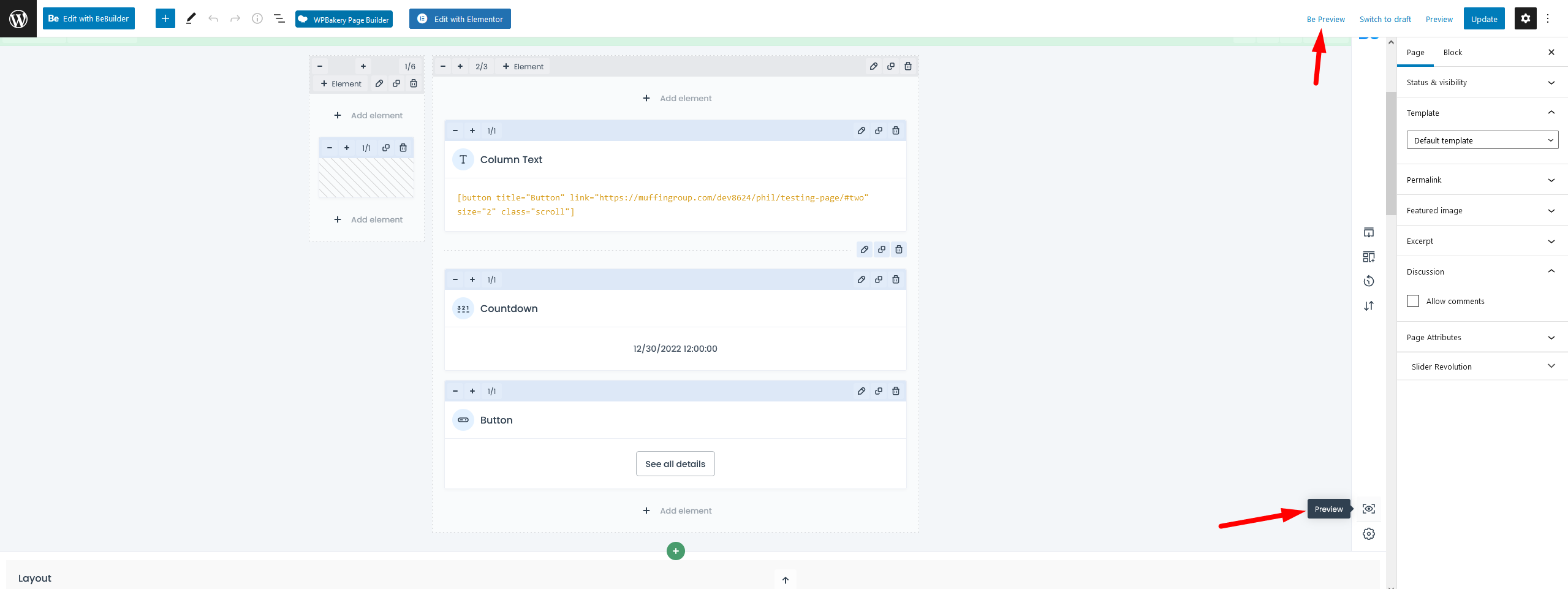Close the settings sidebar panel
Image resolution: width=1568 pixels, height=589 pixels.
point(1551,52)
